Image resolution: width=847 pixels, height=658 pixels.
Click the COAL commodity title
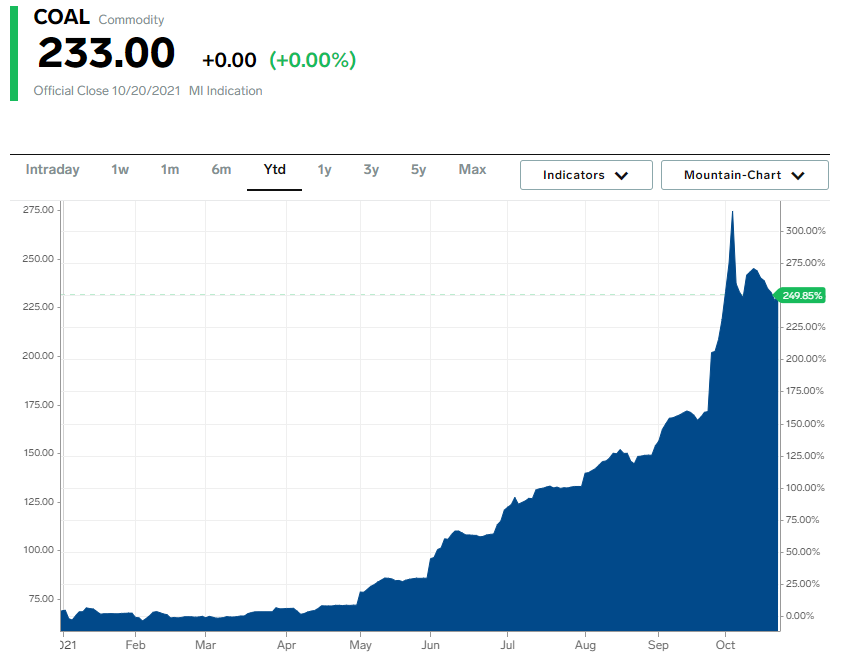pyautogui.click(x=61, y=18)
